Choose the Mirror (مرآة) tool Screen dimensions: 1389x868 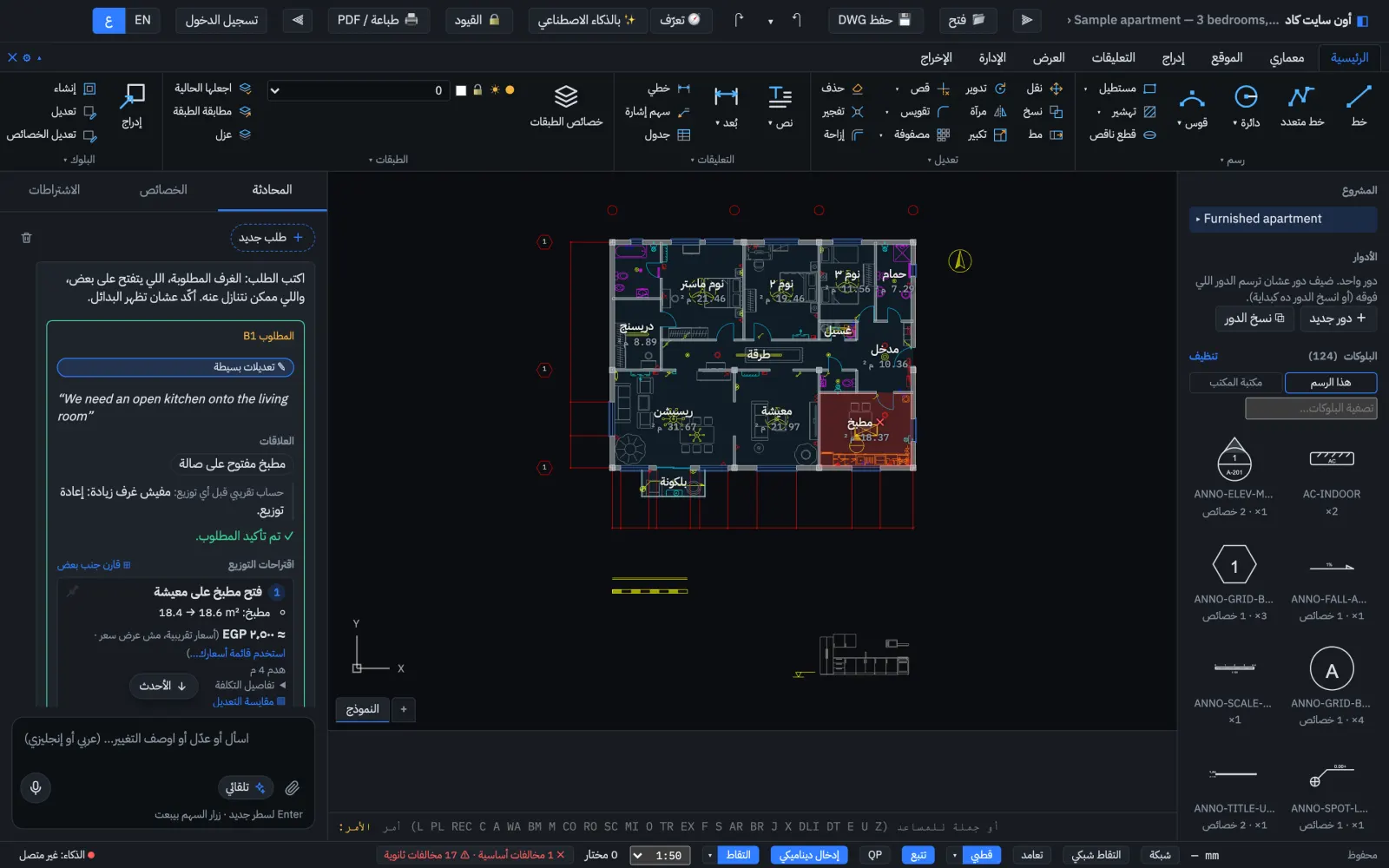click(988, 111)
